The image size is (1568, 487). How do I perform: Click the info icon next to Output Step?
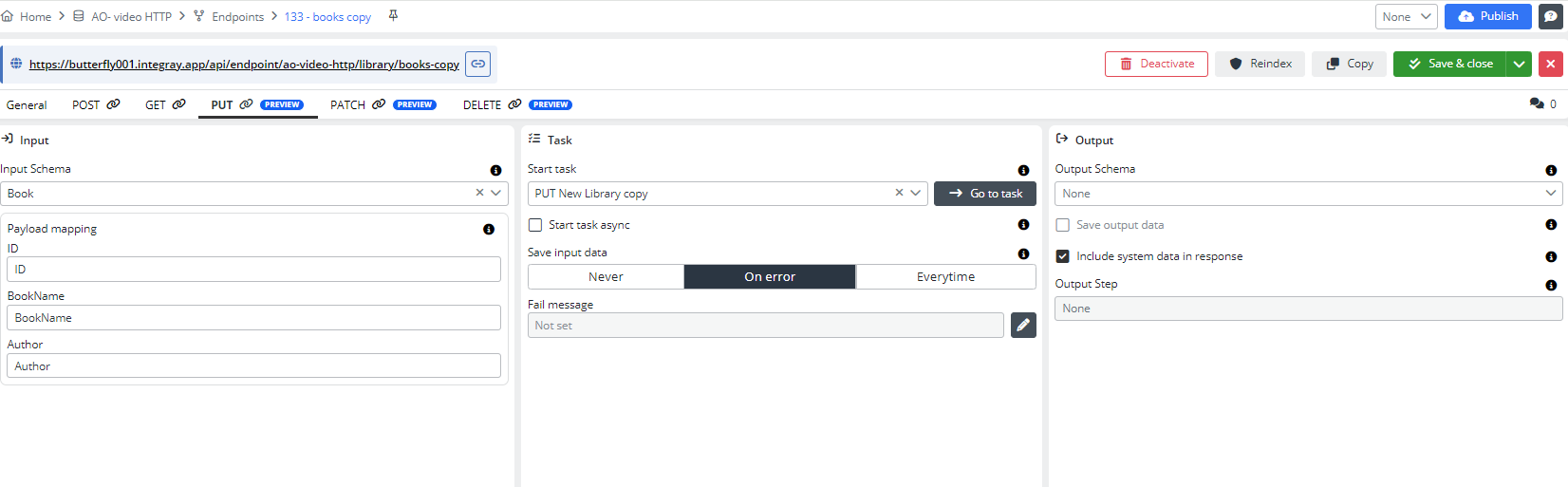[1551, 285]
